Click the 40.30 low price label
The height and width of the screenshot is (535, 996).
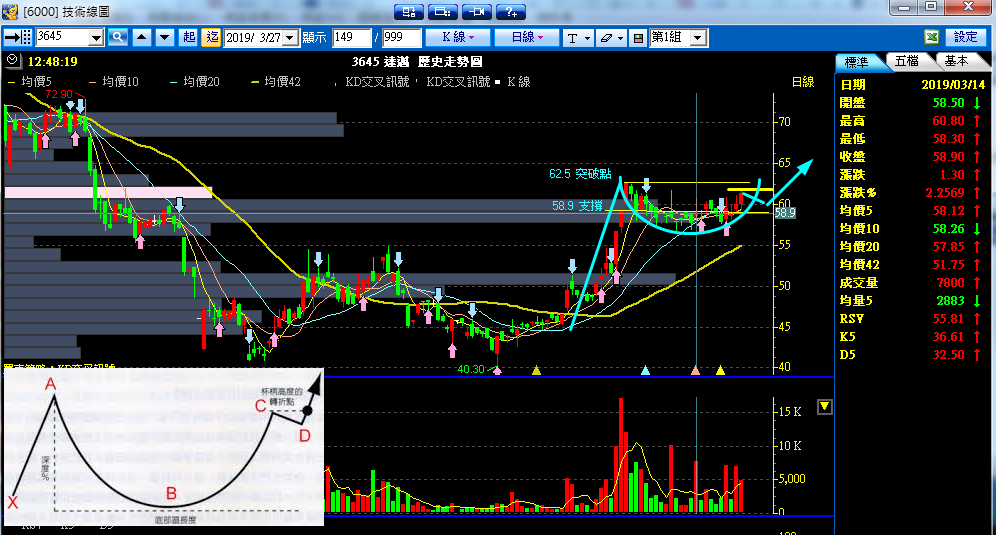pyautogui.click(x=471, y=369)
